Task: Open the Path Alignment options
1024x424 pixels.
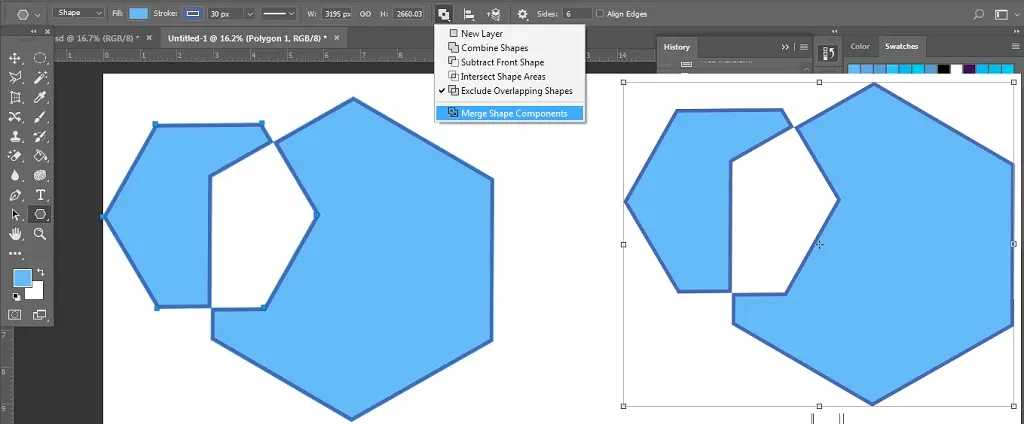Action: [x=469, y=14]
